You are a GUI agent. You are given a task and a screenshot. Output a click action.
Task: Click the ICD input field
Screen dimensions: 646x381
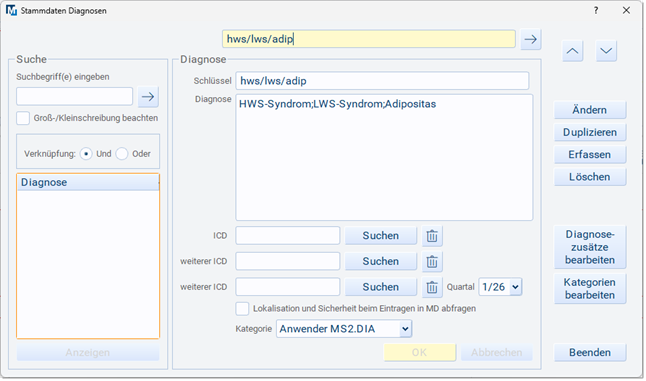click(288, 236)
